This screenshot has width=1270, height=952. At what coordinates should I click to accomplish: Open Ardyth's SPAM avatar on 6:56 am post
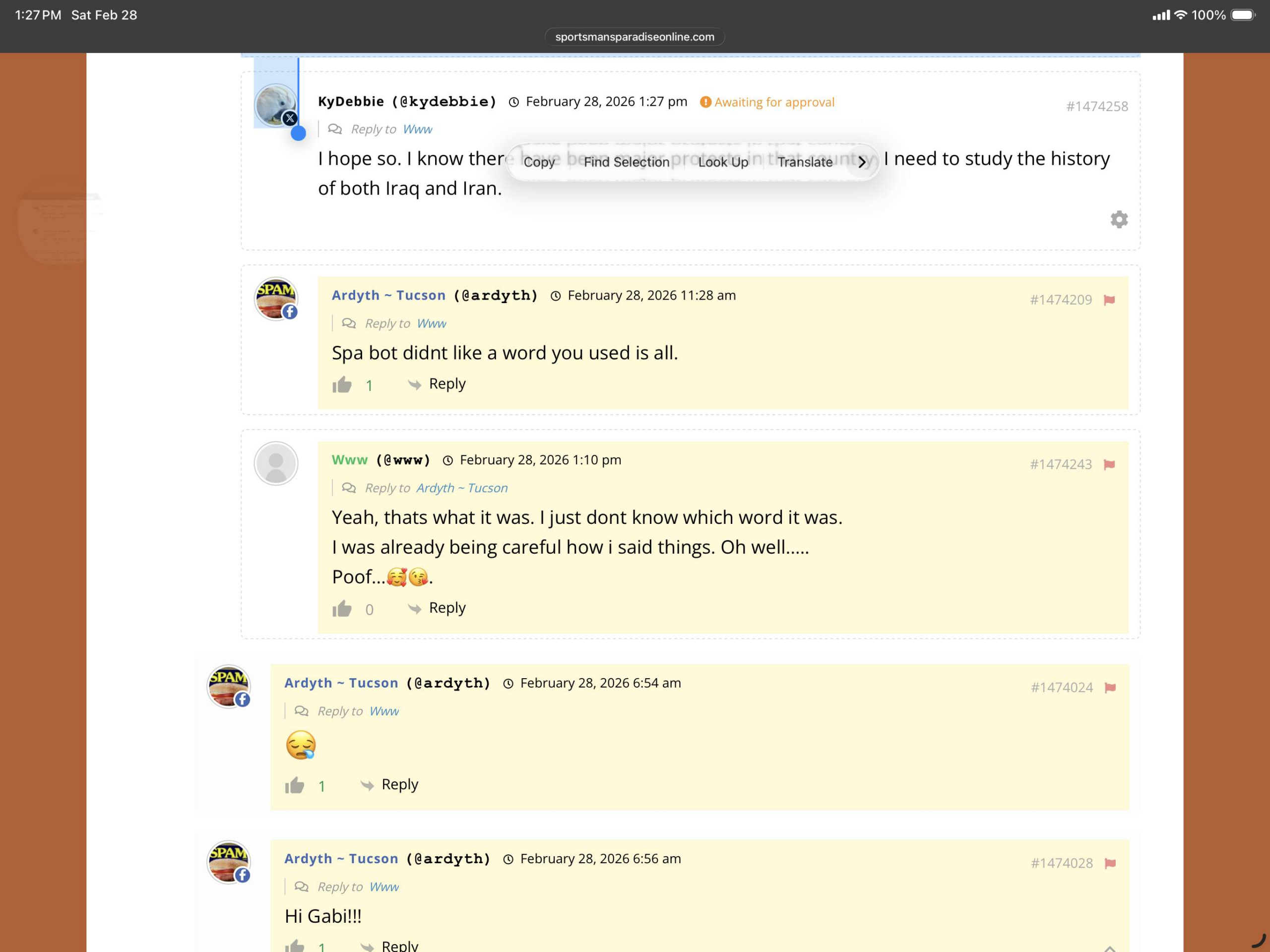(x=229, y=862)
